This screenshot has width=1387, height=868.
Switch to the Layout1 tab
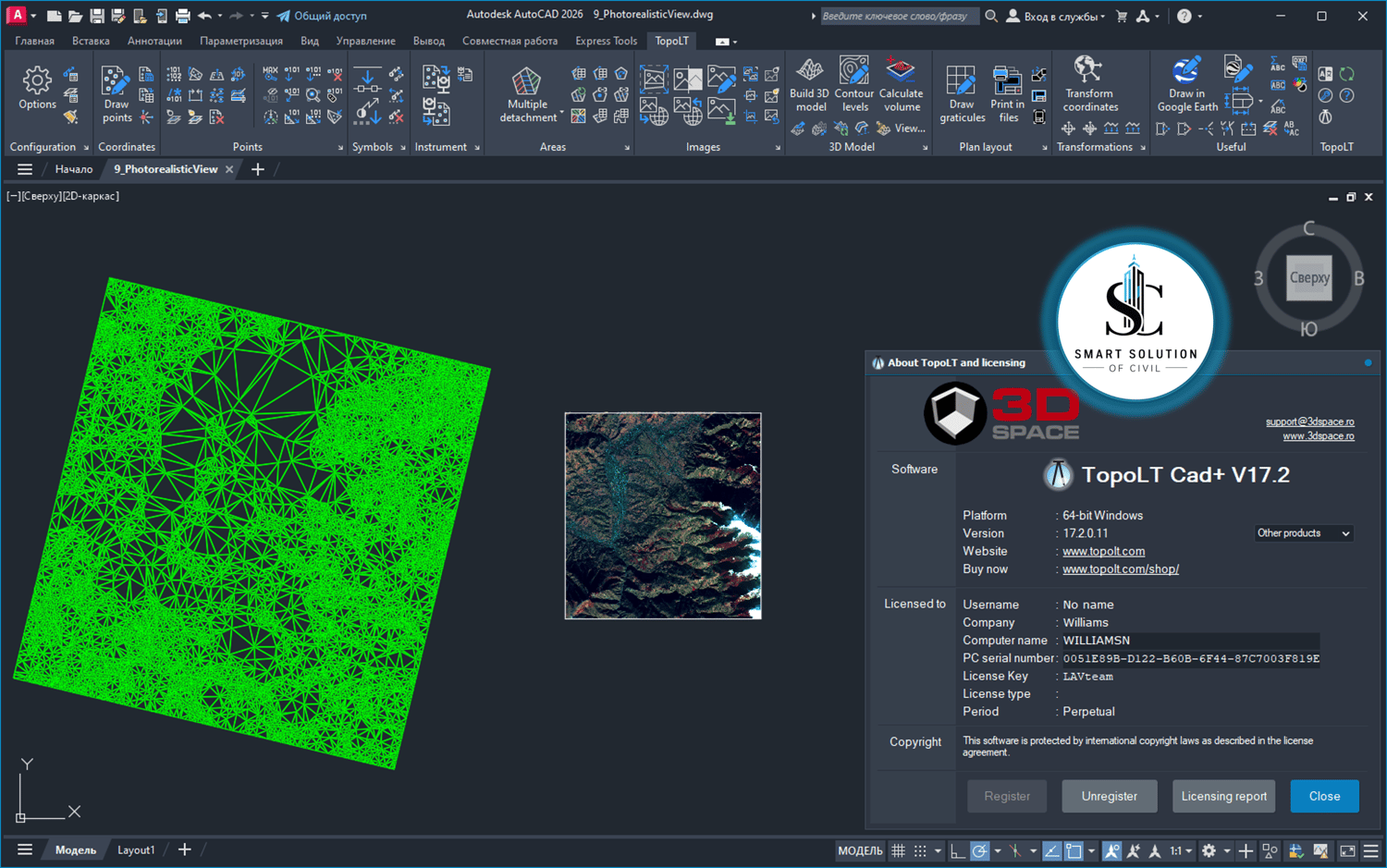pyautogui.click(x=136, y=850)
